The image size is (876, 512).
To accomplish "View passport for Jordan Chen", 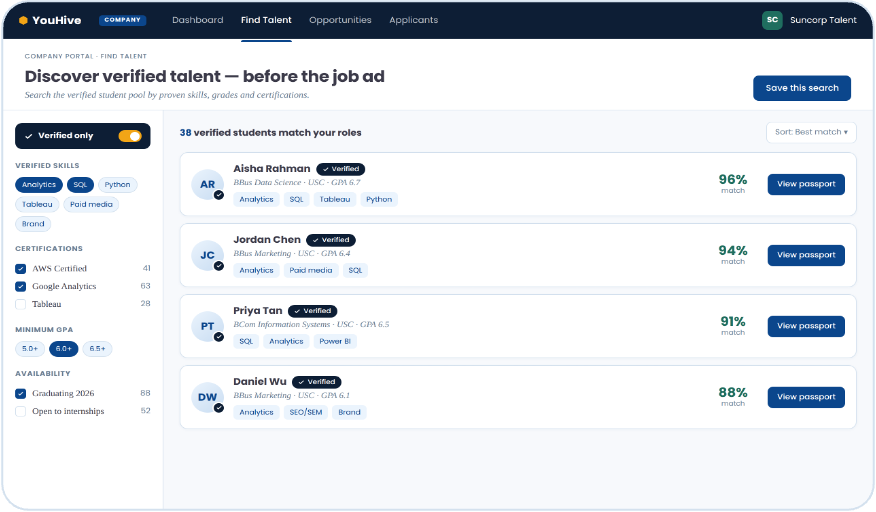I will pyautogui.click(x=806, y=255).
